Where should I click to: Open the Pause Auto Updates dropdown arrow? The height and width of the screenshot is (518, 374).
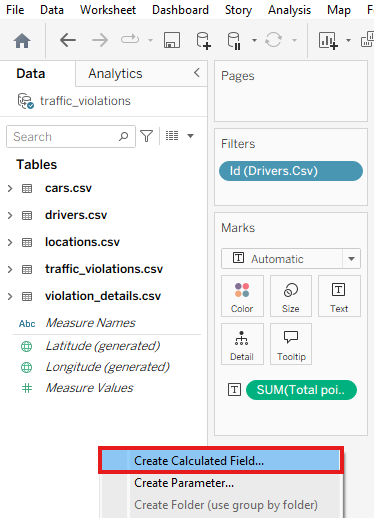(x=254, y=40)
